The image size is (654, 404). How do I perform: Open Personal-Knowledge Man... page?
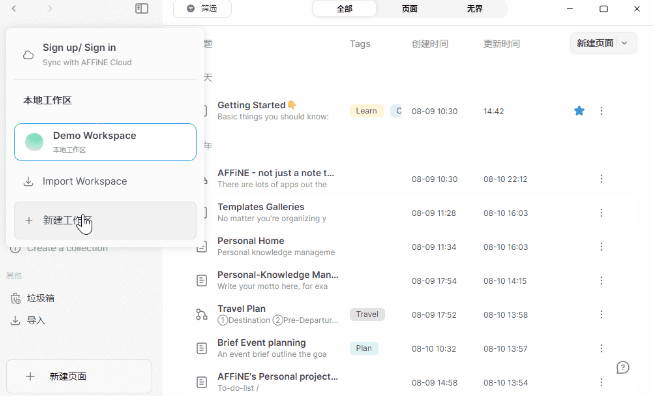278,275
